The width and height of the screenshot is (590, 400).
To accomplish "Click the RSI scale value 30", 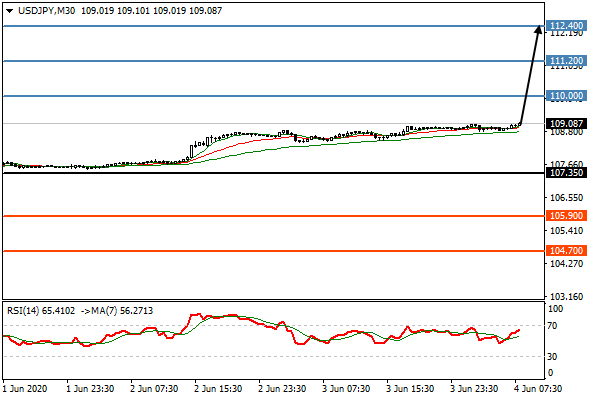I will 552,356.
